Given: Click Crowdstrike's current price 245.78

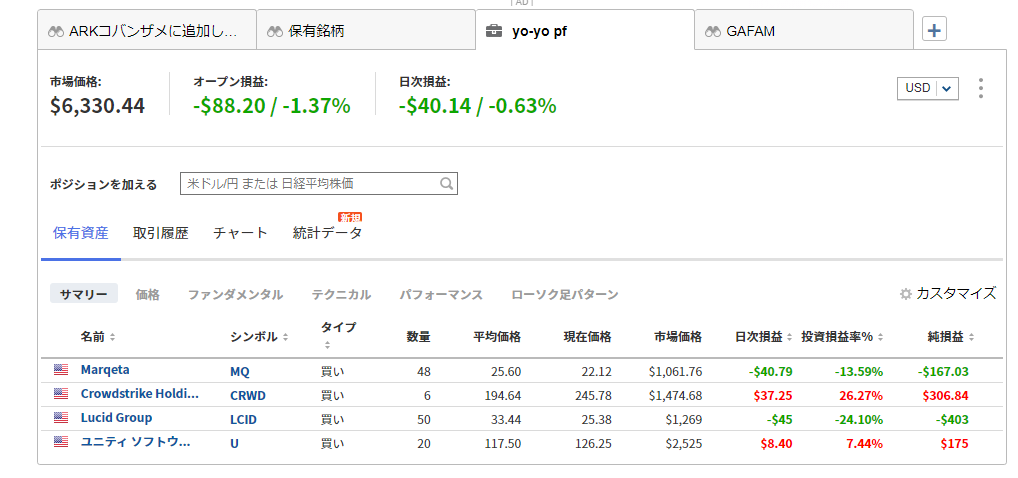Looking at the screenshot, I should click(593, 396).
